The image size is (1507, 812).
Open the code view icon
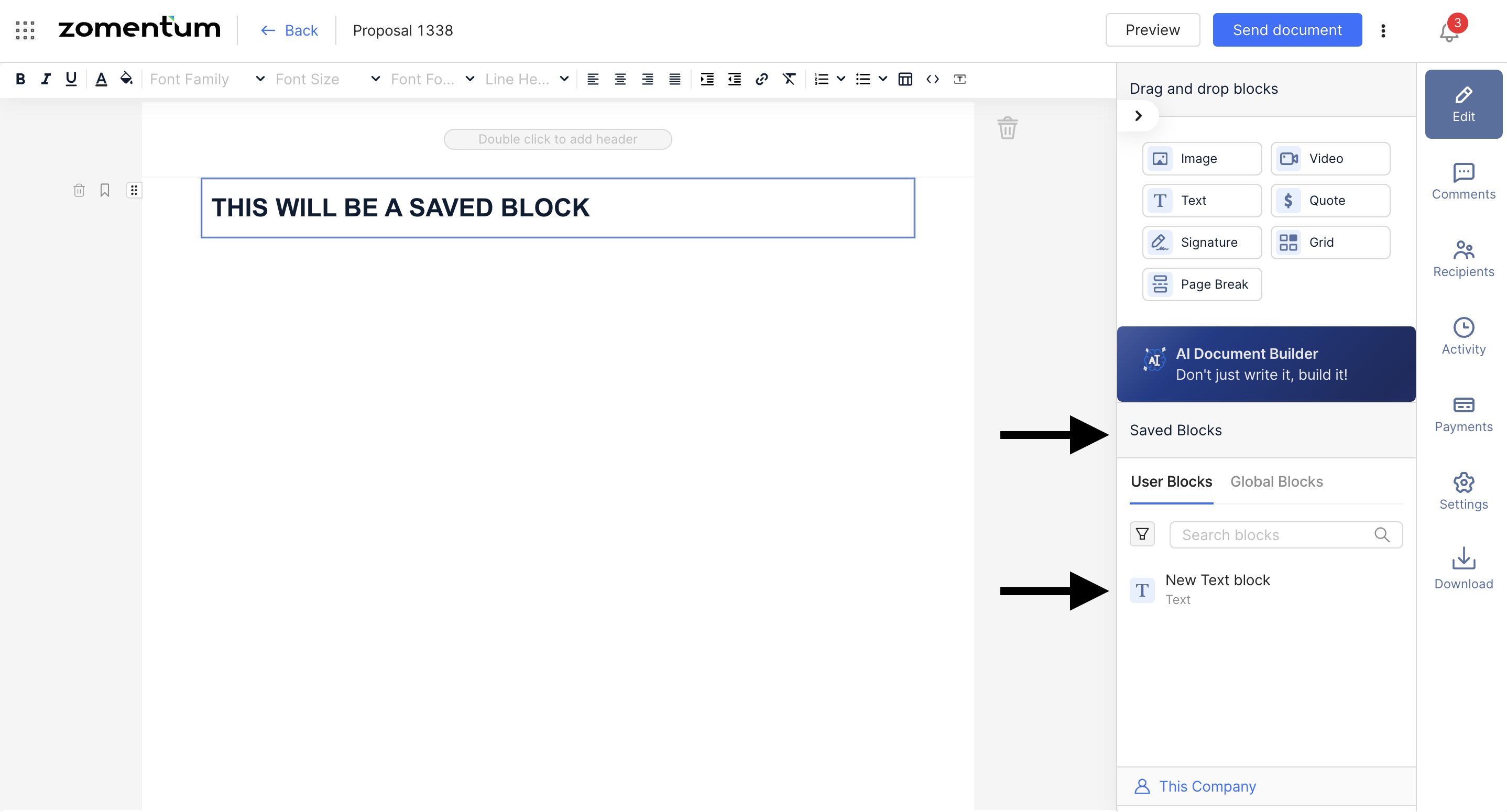[932, 79]
